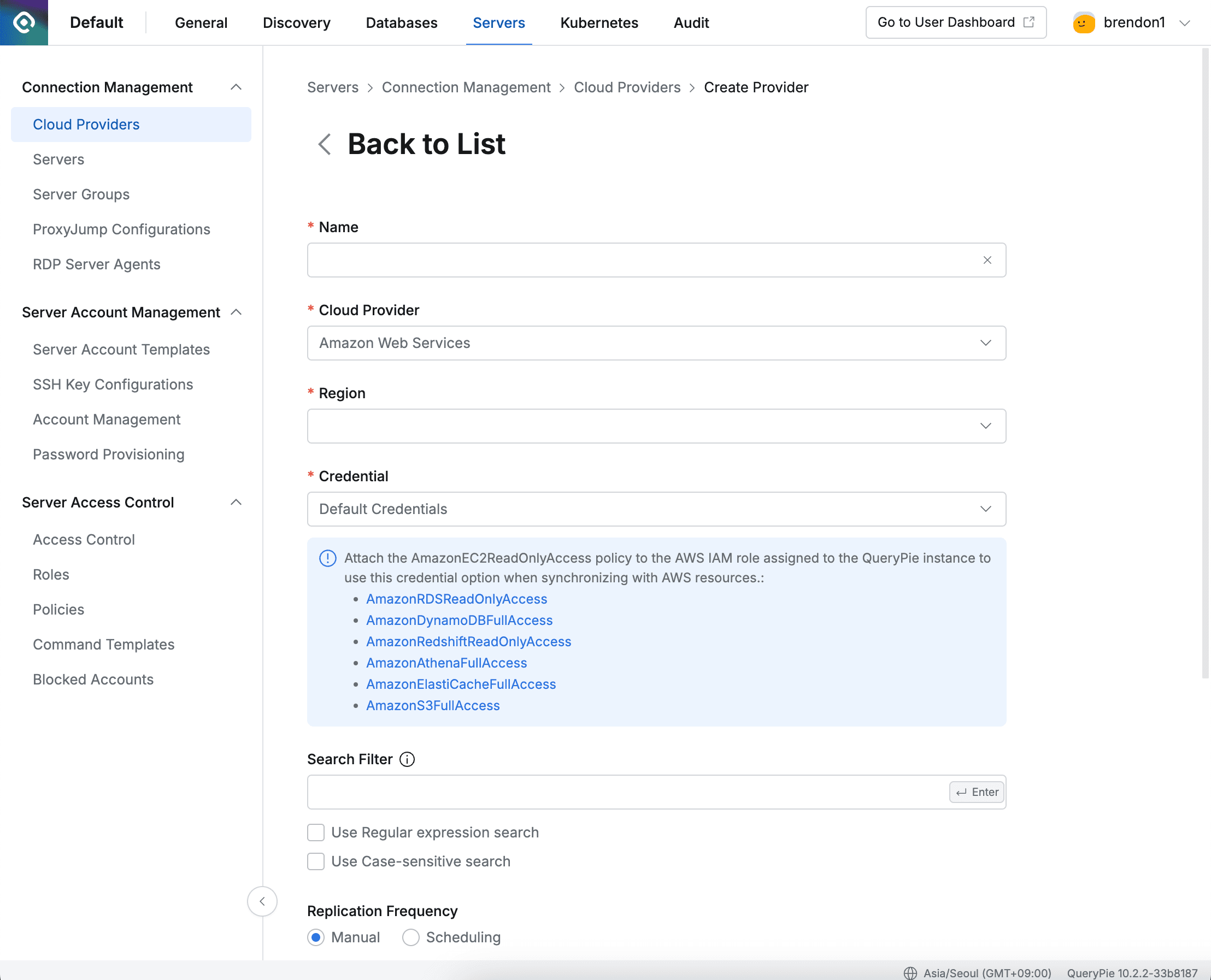This screenshot has width=1211, height=980.
Task: Select the Manual replication radio button
Action: point(316,937)
